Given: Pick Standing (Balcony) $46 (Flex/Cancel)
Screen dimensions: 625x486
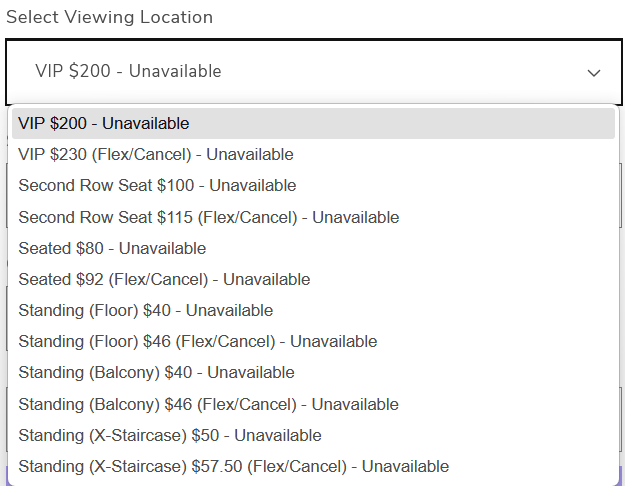Looking at the screenshot, I should [313, 404].
